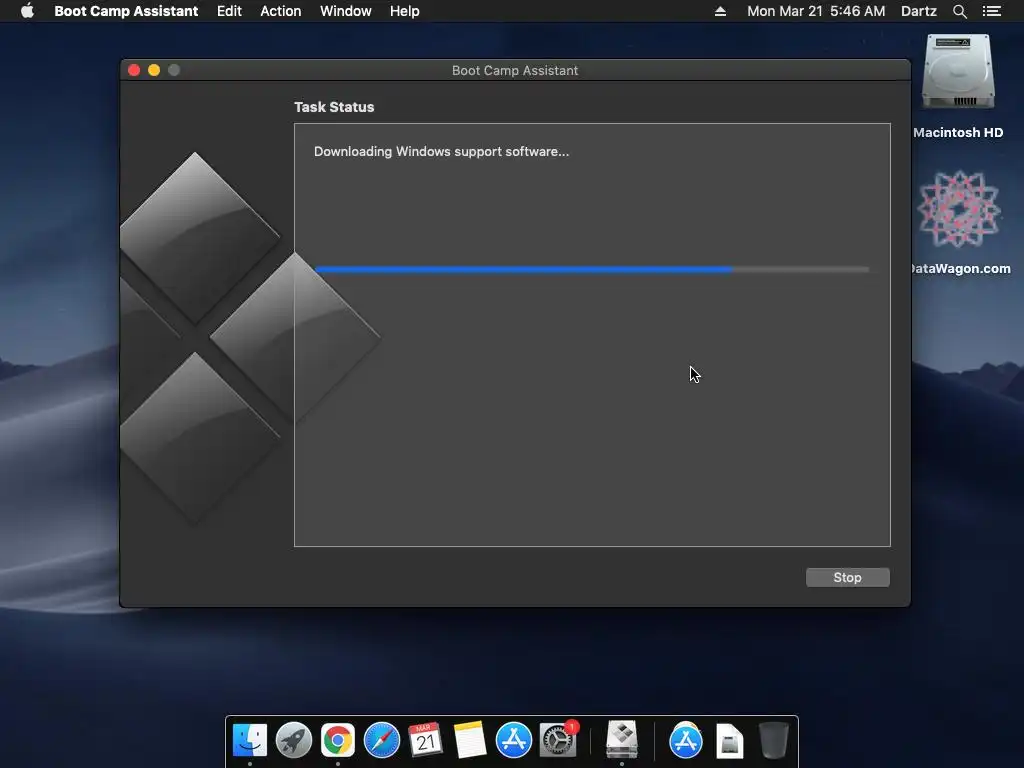Open Calendar in the dock

pos(426,740)
